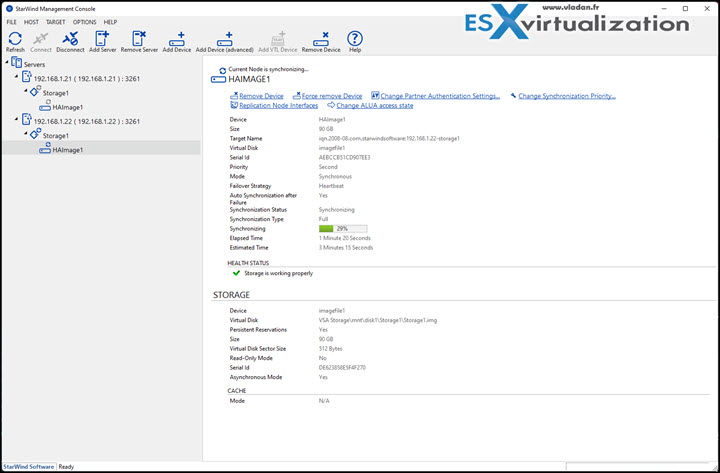Select 192.168.1.22 server in tree

[x=87, y=122]
